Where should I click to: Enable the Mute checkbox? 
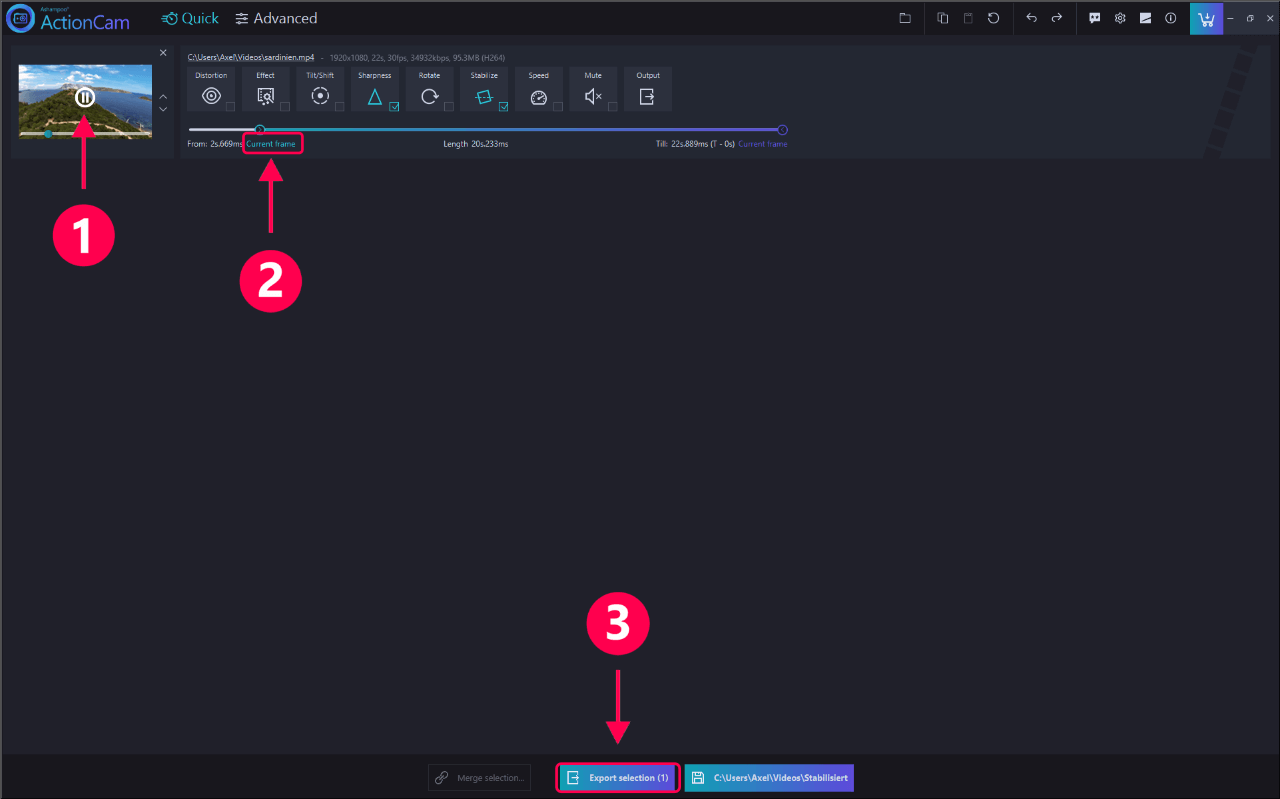click(612, 106)
